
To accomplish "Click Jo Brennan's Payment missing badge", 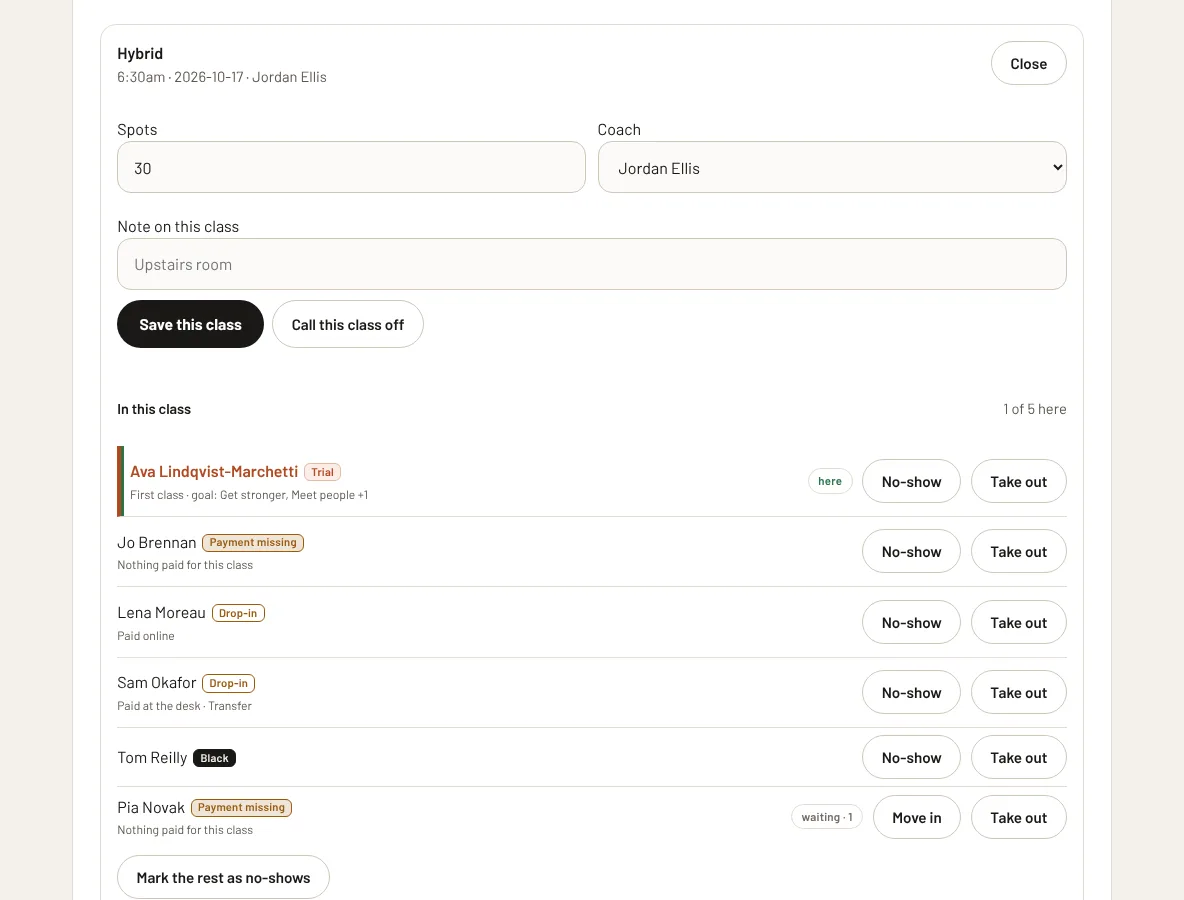I will (253, 542).
